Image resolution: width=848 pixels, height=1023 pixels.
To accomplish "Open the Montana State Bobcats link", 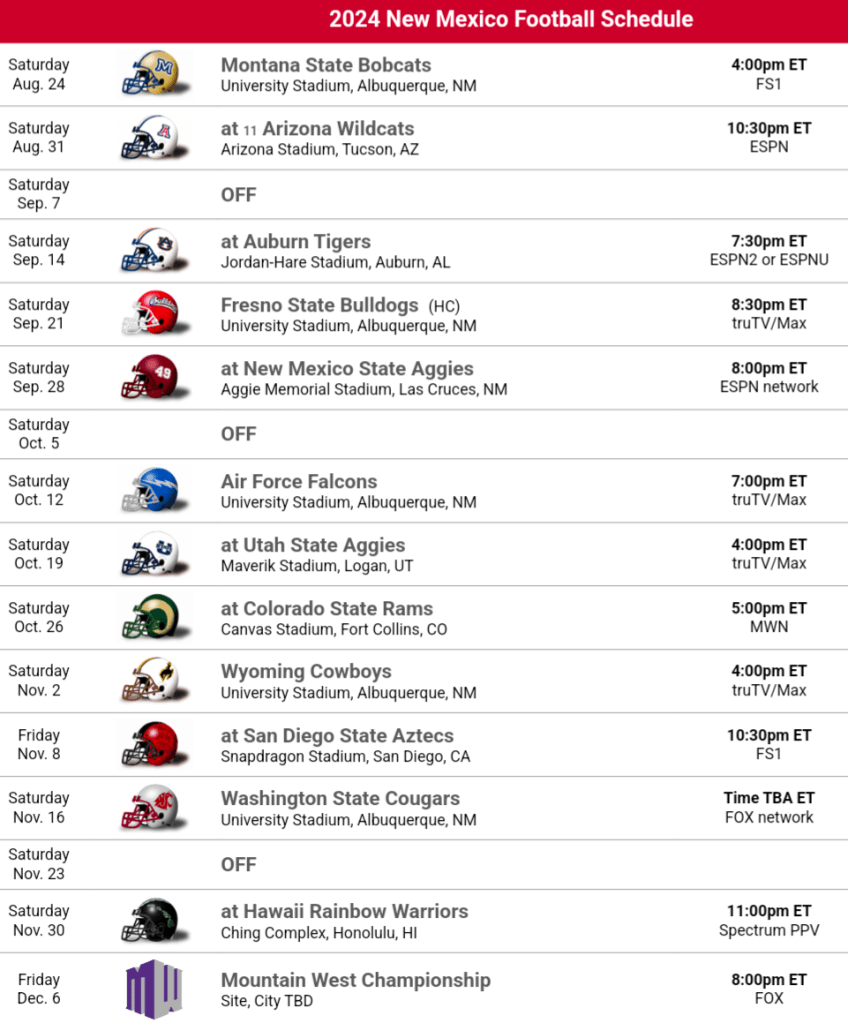I will 326,65.
